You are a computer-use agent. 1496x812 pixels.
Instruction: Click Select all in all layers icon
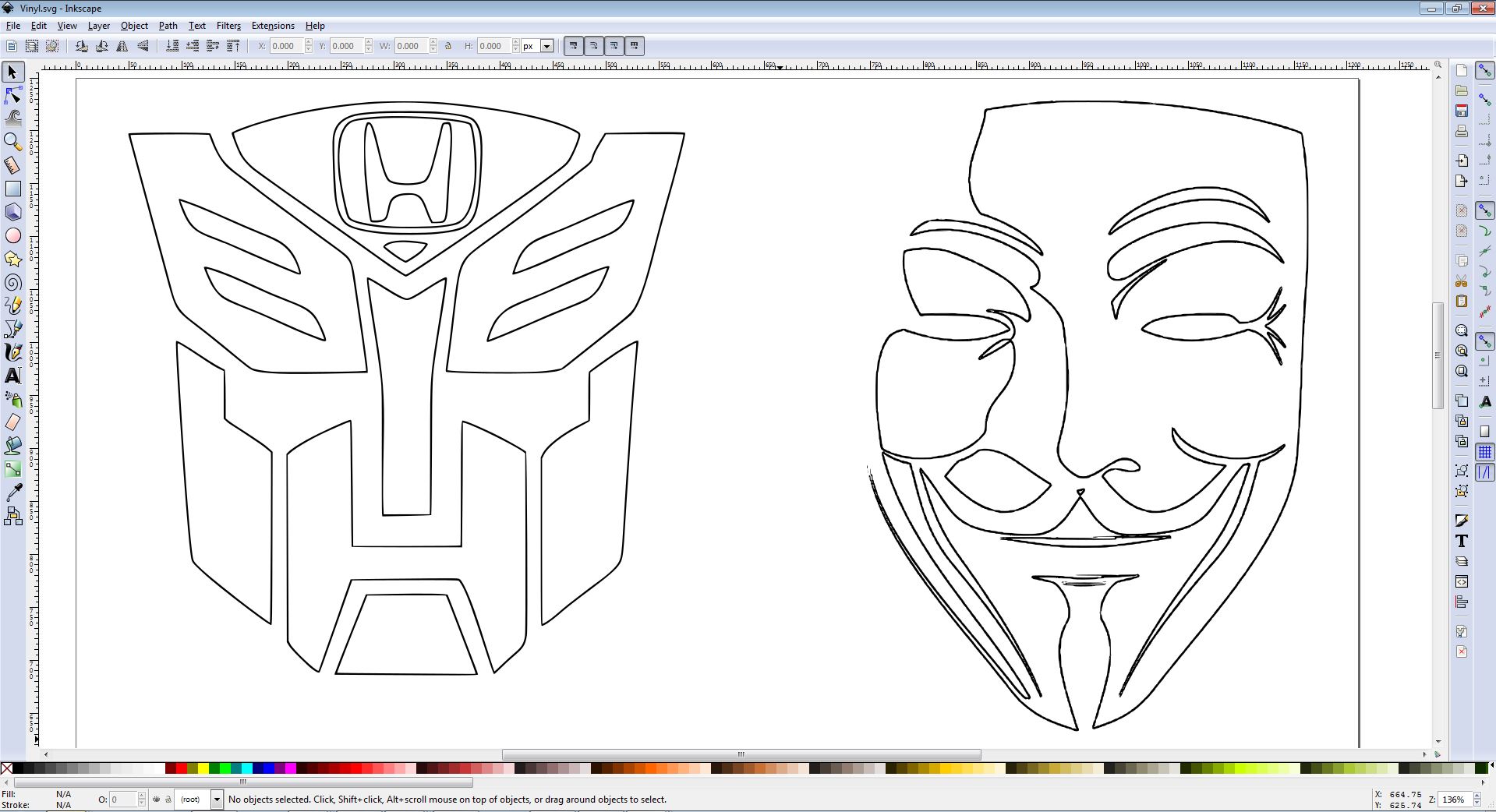tap(32, 46)
